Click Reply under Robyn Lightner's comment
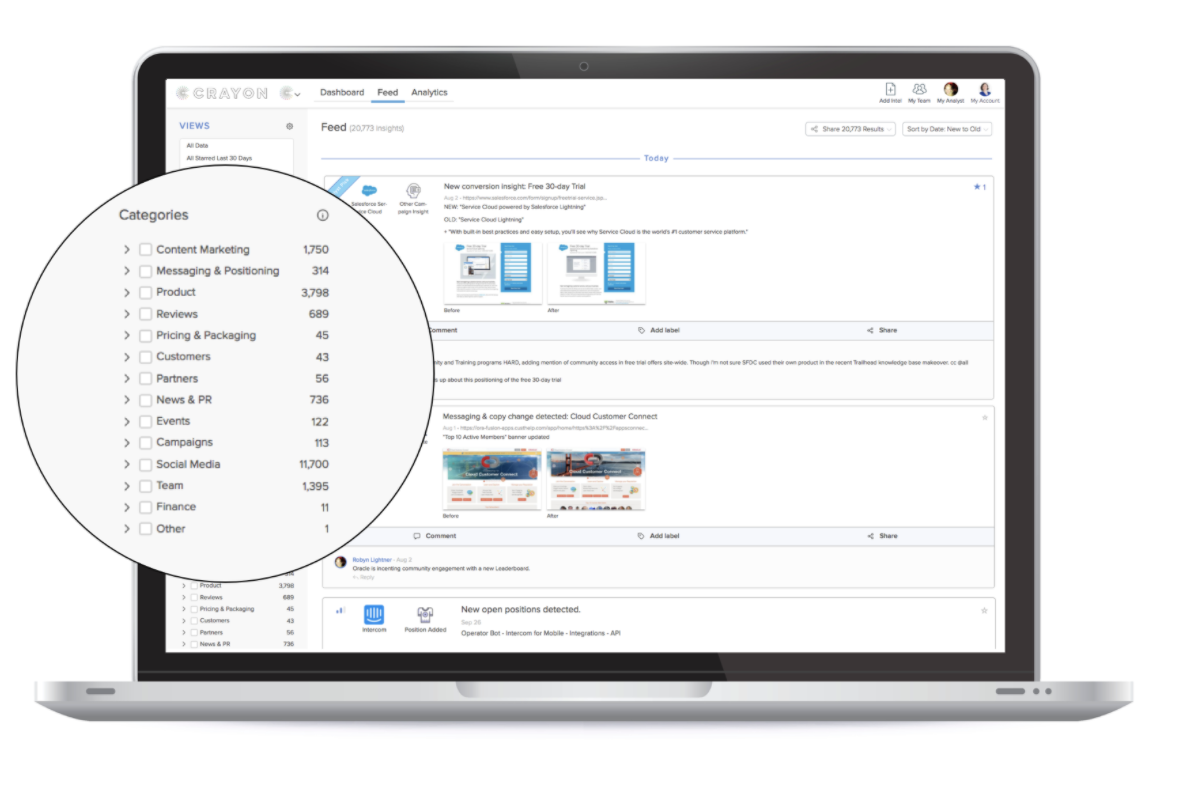The height and width of the screenshot is (794, 1178). 365,578
